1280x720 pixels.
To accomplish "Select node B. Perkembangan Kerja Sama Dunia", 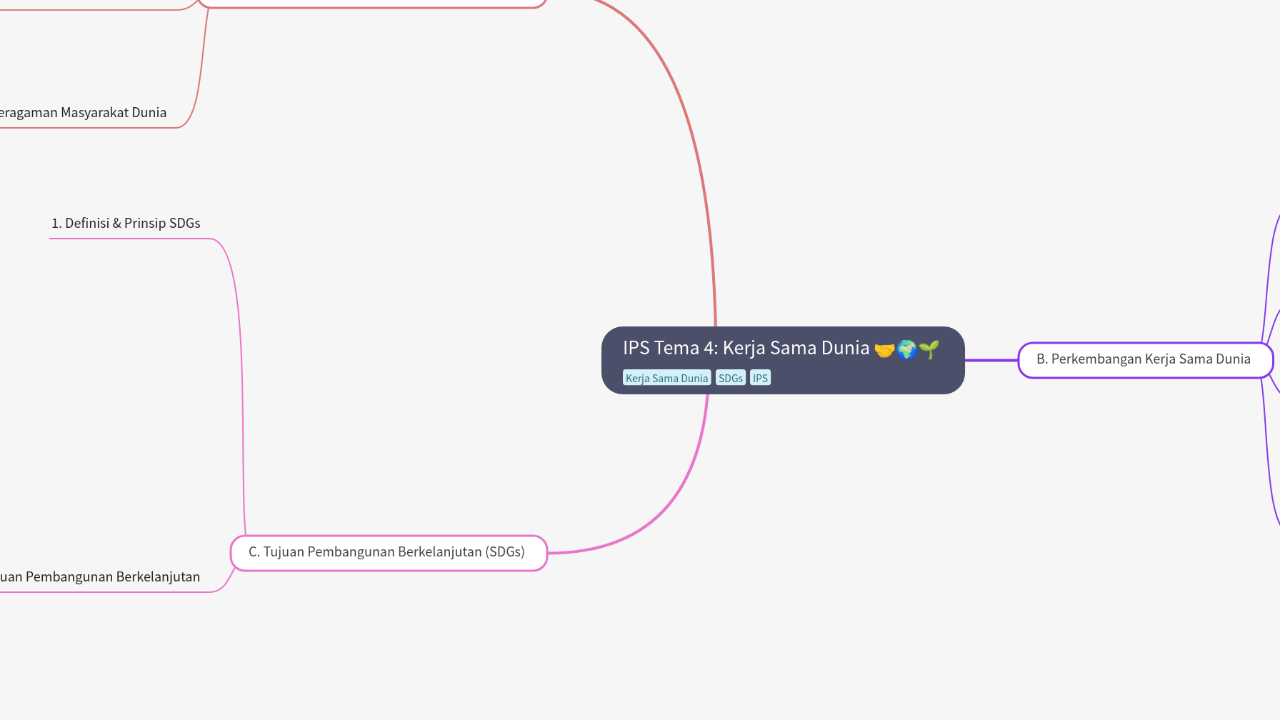I will coord(1145,360).
